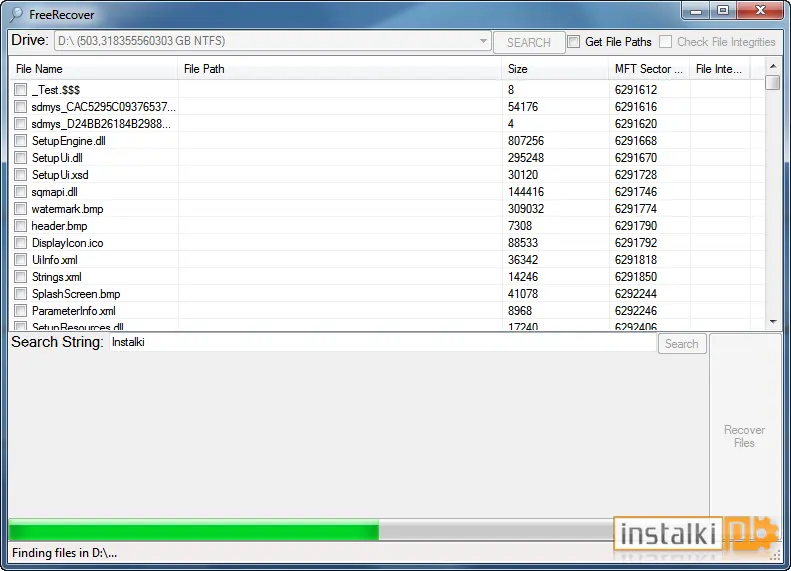Select the ParameterInfo.xml checkbox

(x=20, y=311)
